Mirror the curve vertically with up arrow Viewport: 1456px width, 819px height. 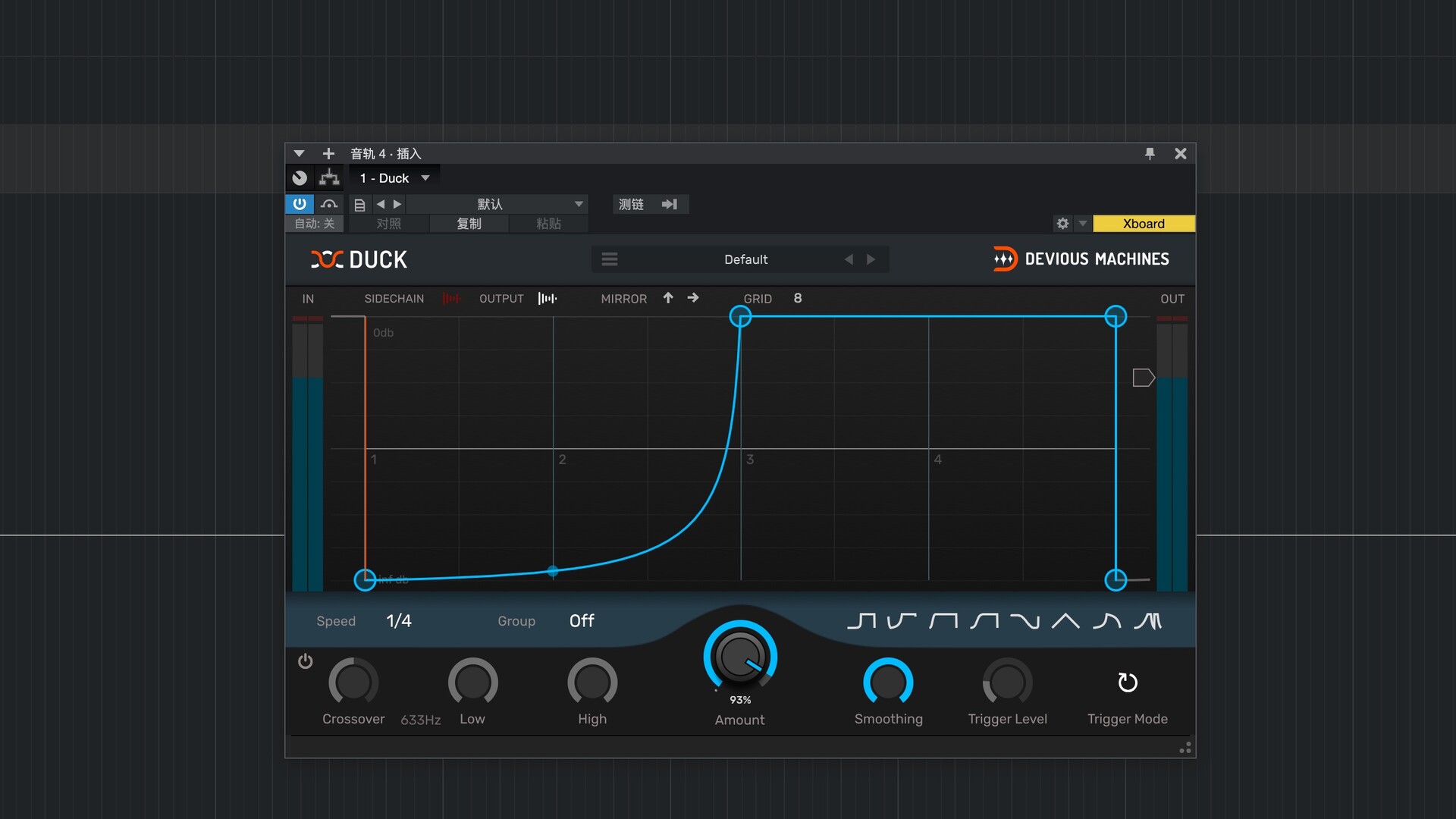(668, 298)
